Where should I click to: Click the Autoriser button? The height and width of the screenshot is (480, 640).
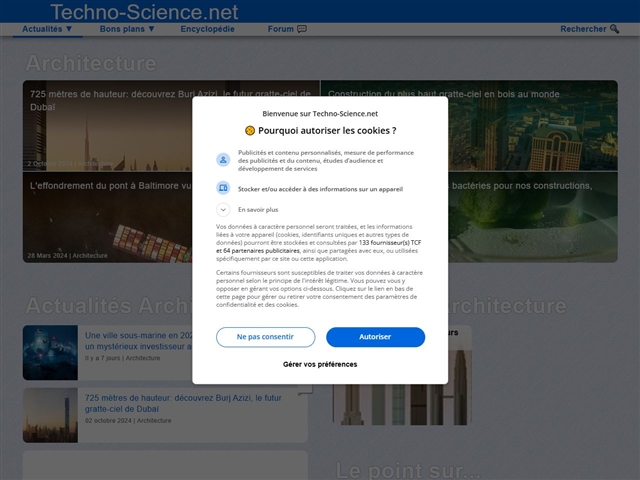click(x=375, y=337)
